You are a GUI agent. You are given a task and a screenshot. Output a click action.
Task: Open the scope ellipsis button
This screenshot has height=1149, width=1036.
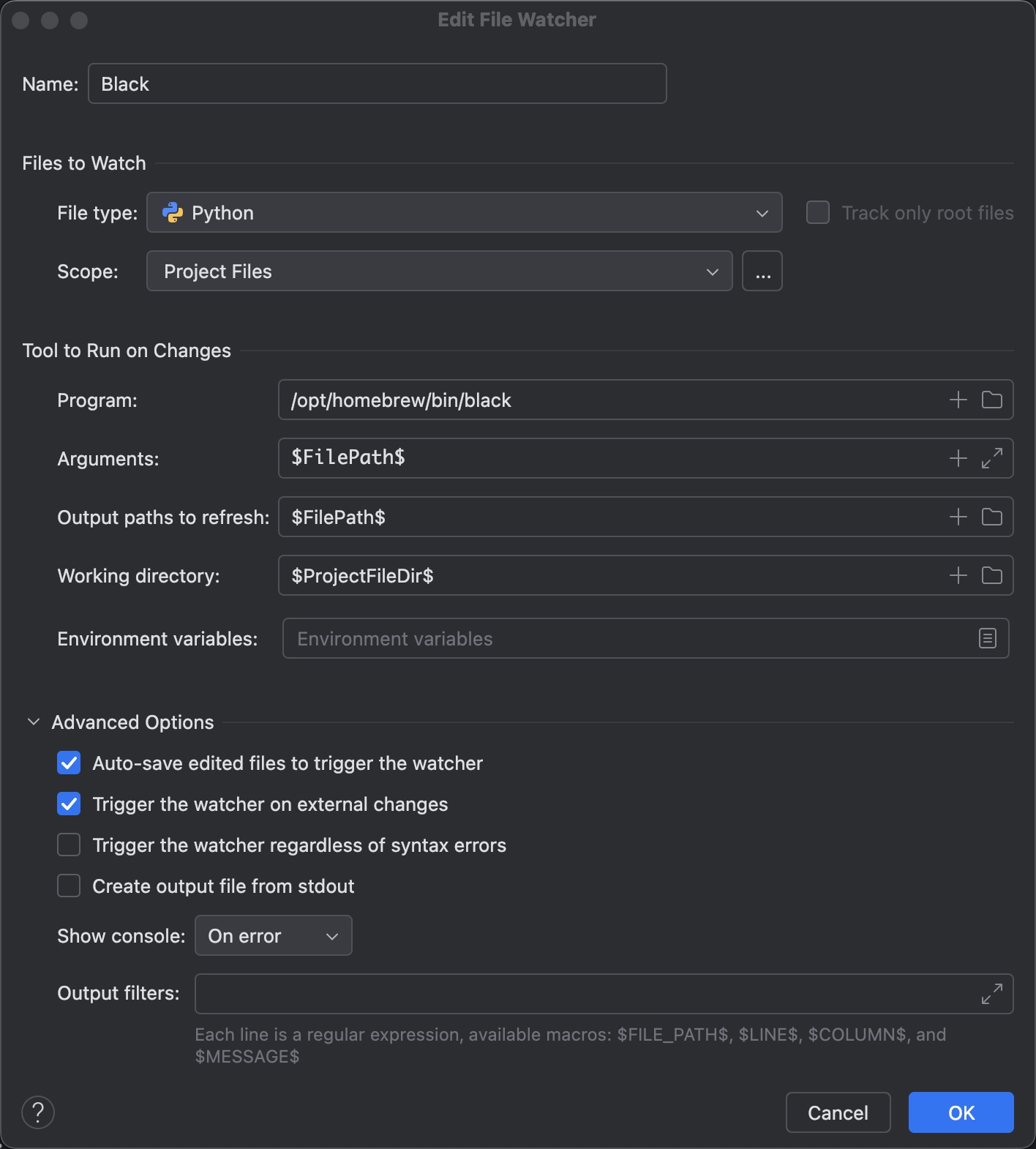coord(762,272)
